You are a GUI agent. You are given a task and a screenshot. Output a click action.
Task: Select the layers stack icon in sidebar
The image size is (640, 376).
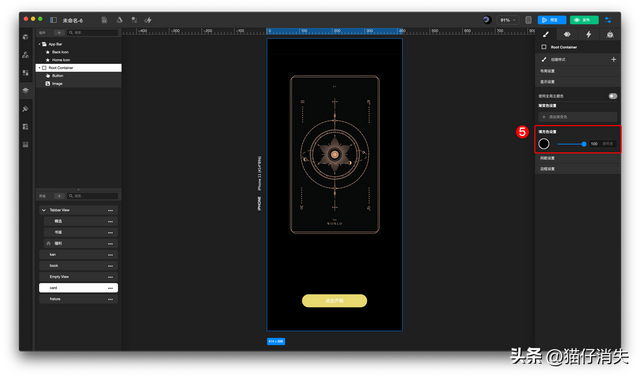tap(25, 90)
